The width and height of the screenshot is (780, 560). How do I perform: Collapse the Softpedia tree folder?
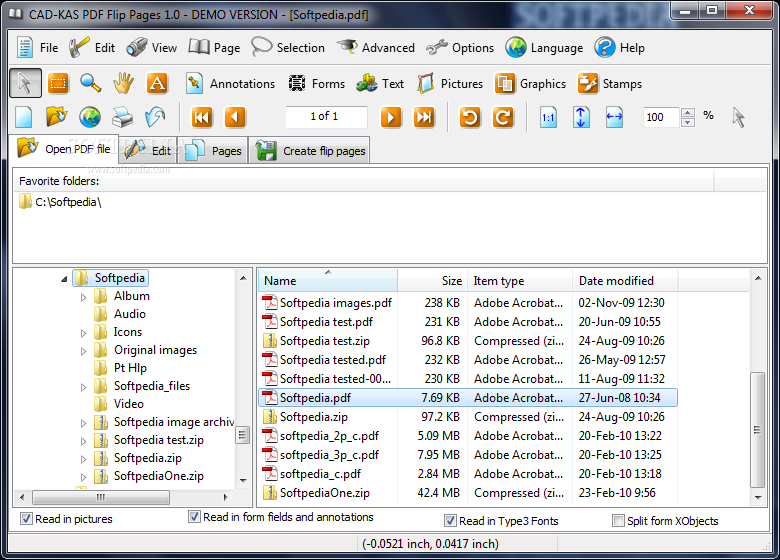[64, 280]
